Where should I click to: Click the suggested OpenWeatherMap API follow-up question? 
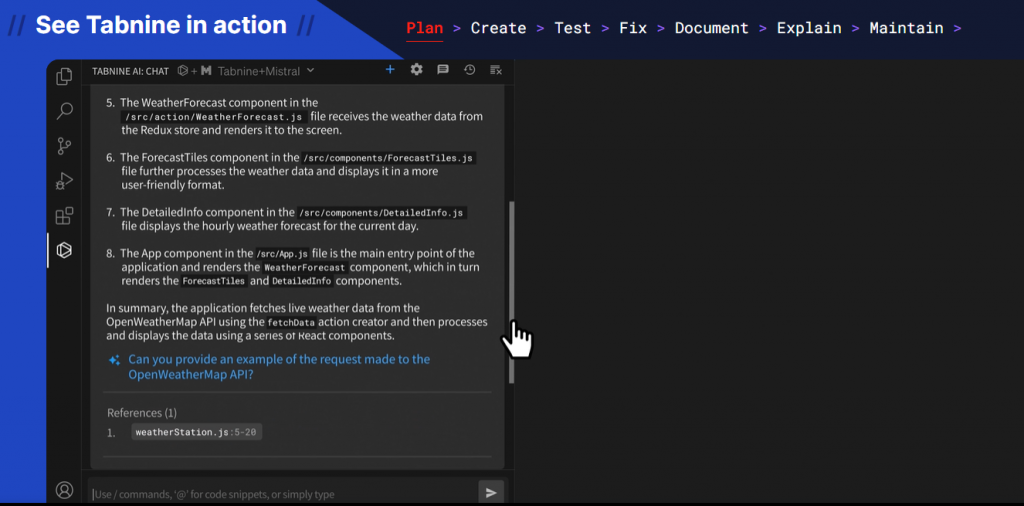point(278,367)
